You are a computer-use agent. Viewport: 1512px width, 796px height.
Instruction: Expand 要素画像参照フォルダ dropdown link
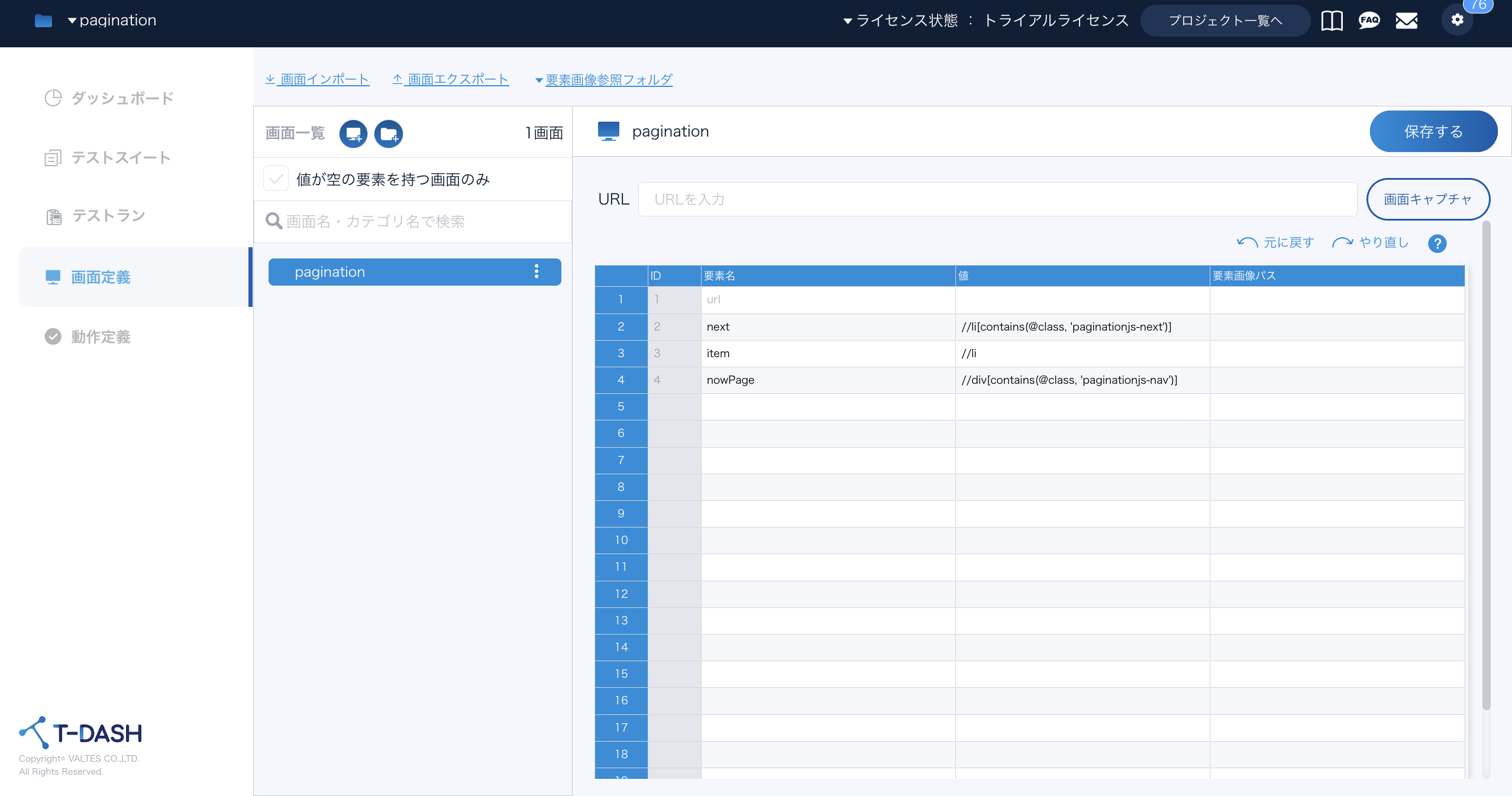(603, 79)
